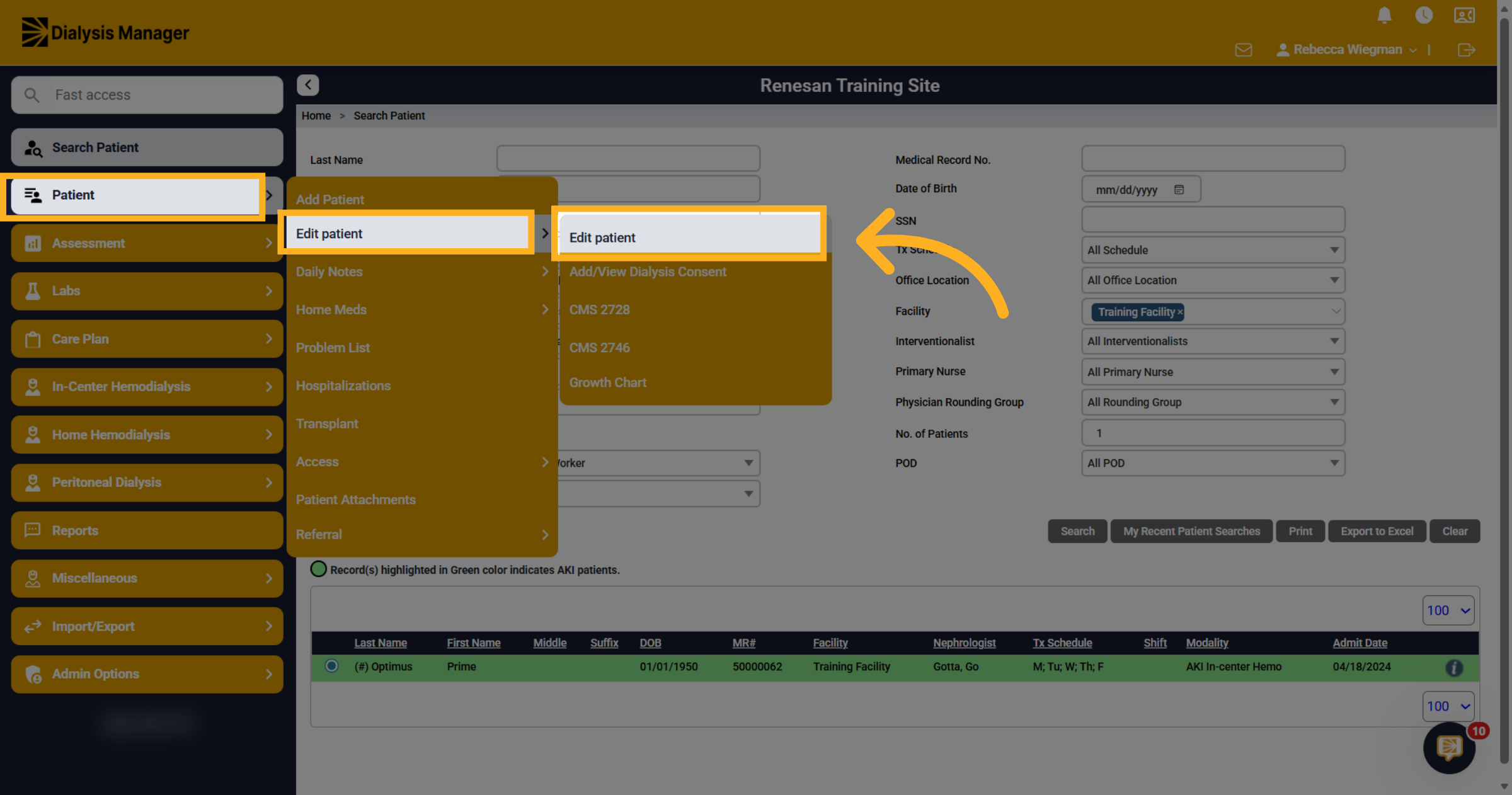1512x795 pixels.
Task: Open the mail envelope icon
Action: (x=1244, y=50)
